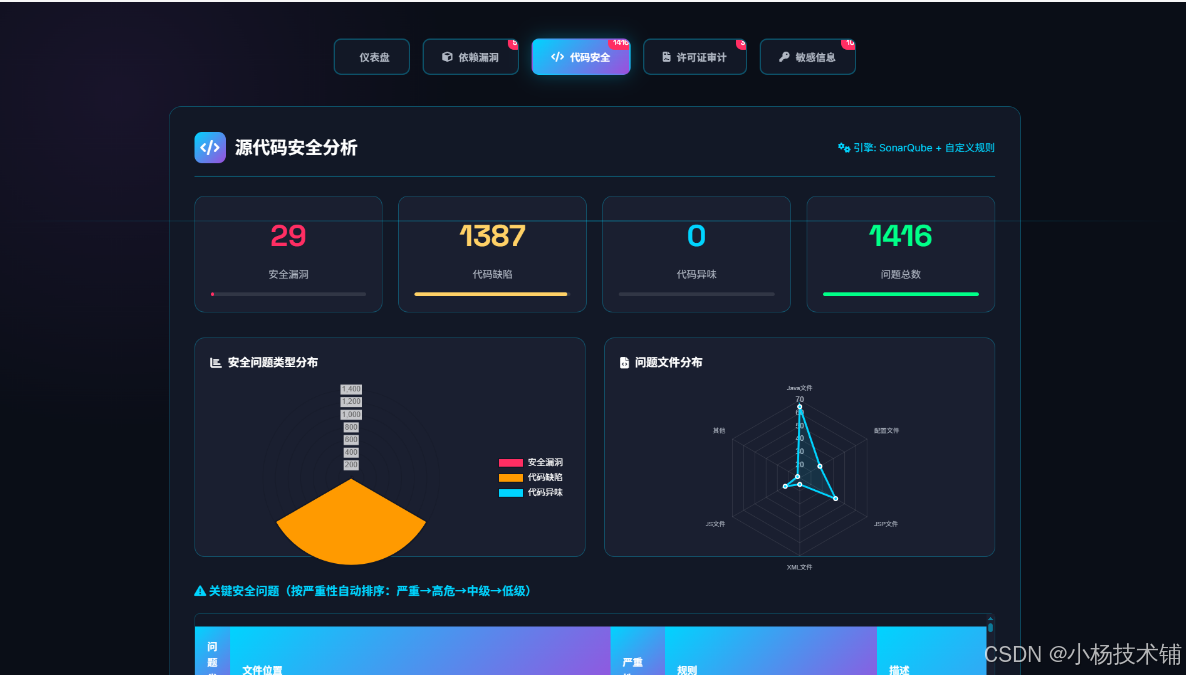Click the 800 axis label in polar chart
Screen dimensions: 1186x675
(351, 427)
